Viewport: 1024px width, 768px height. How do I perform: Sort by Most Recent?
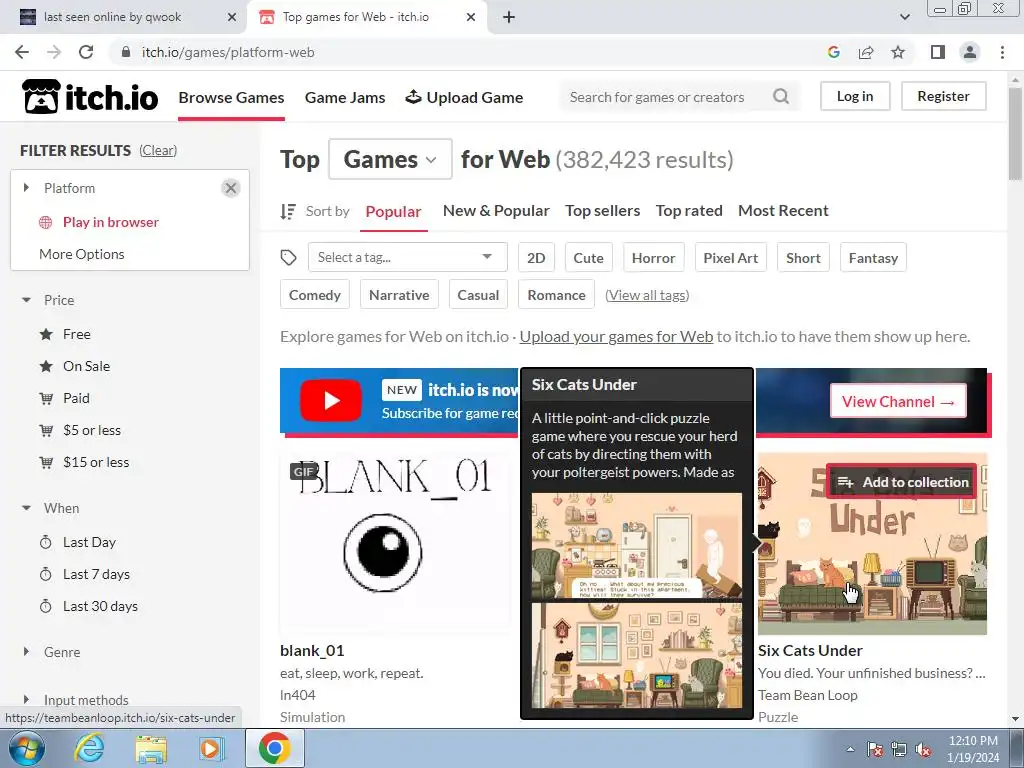click(x=783, y=211)
